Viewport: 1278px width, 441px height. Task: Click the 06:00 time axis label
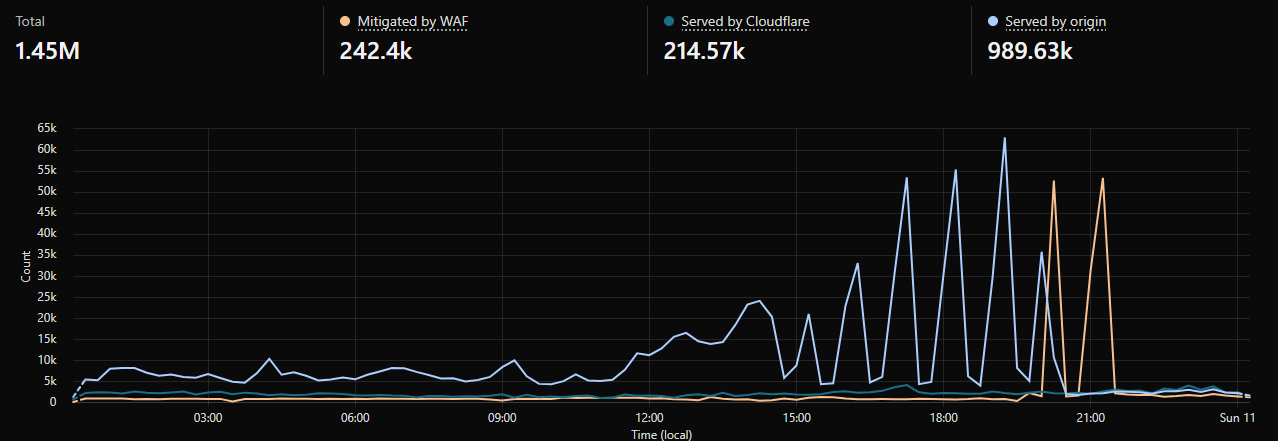click(x=355, y=416)
